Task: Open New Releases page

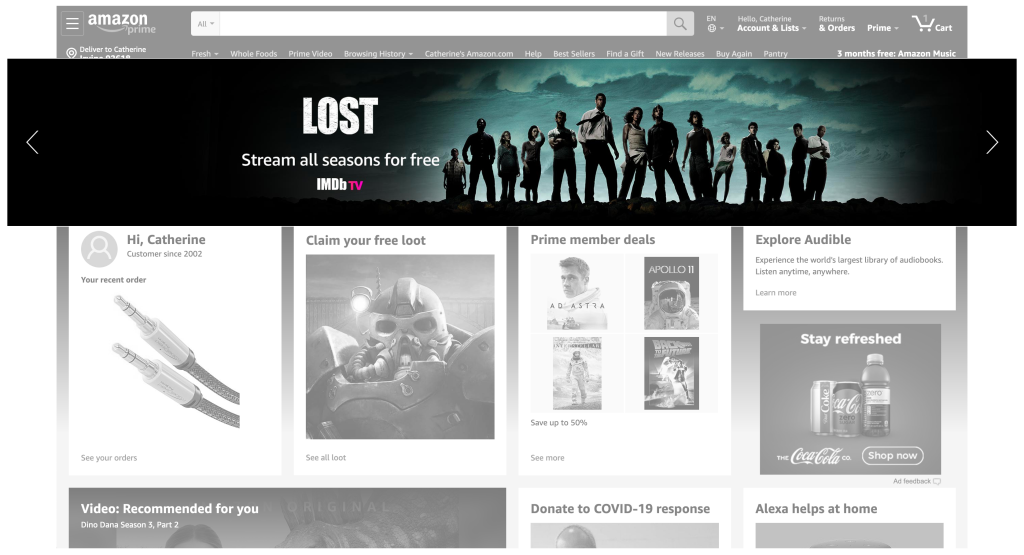Action: 680,54
